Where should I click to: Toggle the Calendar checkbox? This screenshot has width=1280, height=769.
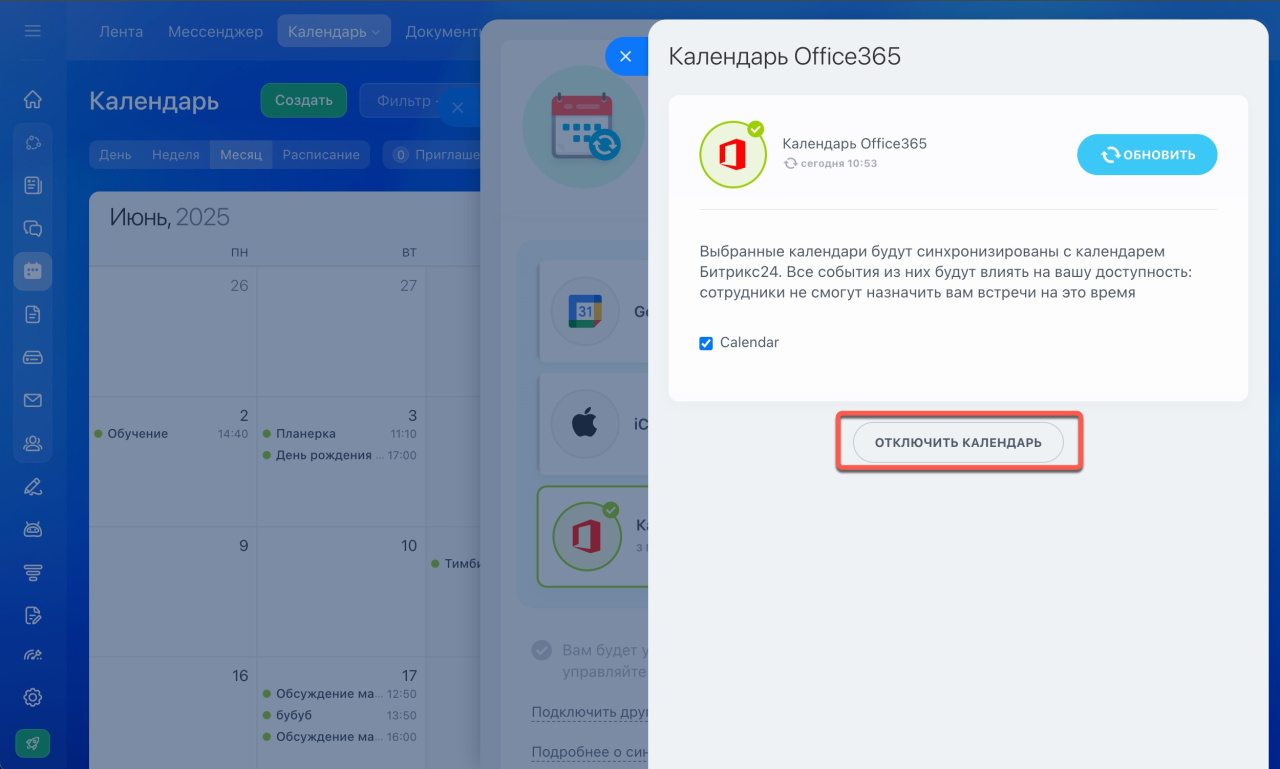(706, 343)
